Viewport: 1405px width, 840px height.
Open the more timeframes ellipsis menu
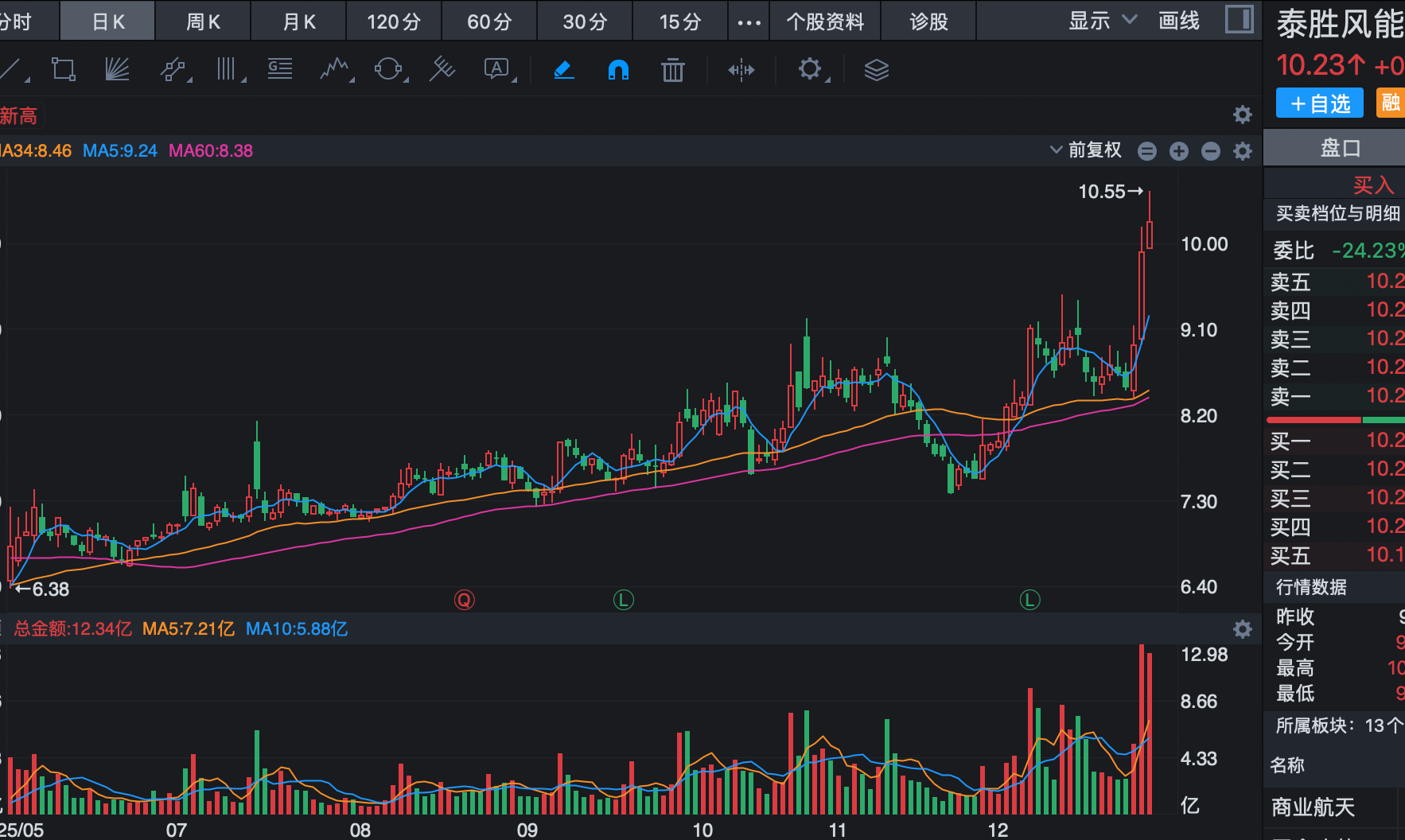click(x=749, y=22)
